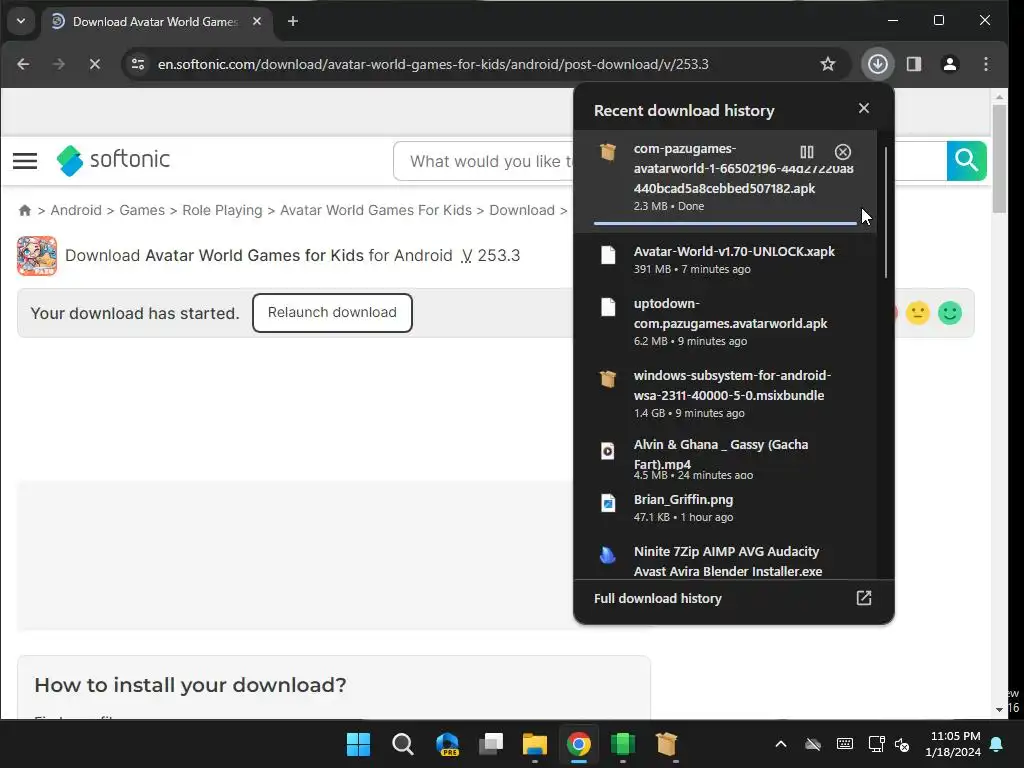Rate with the green smiley face

[x=950, y=313]
